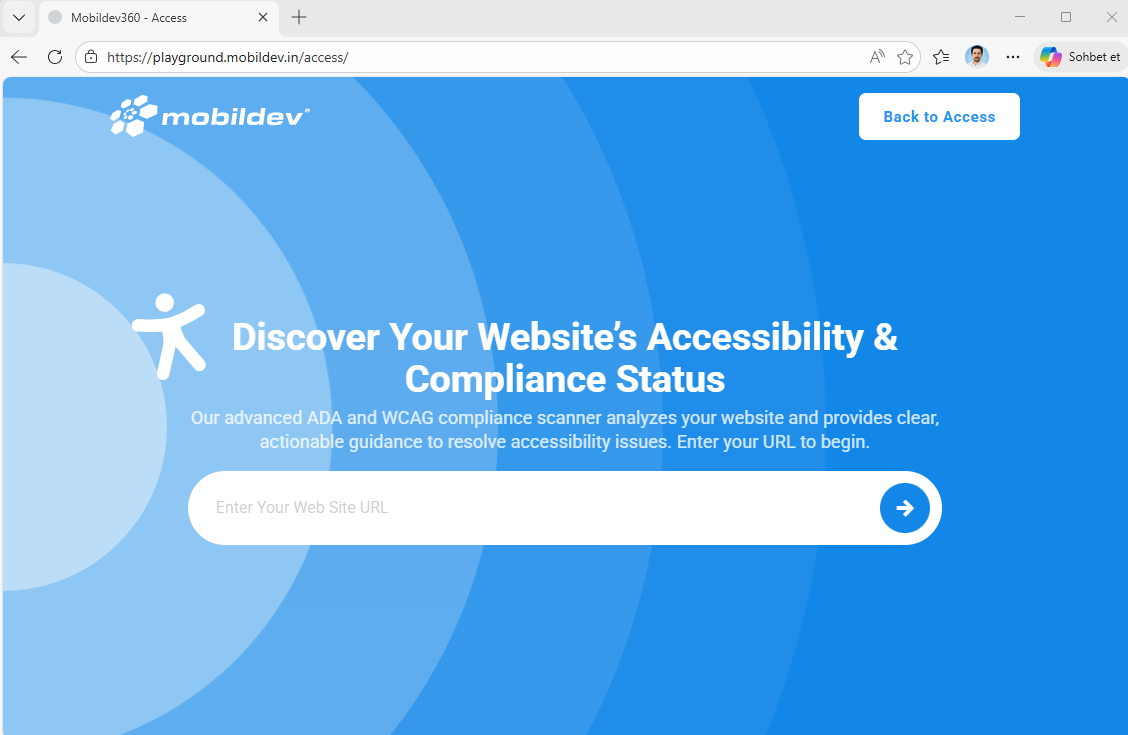
Task: Open browser profile avatar
Action: tap(976, 57)
